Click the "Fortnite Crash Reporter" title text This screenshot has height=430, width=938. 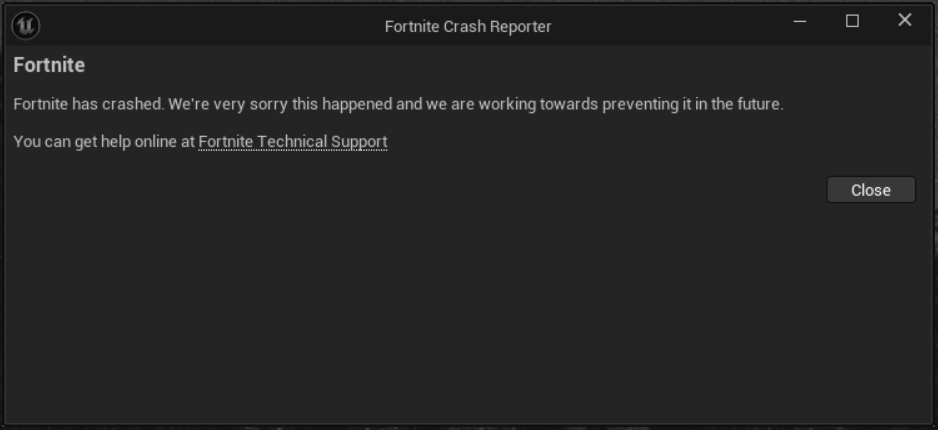pos(468,26)
